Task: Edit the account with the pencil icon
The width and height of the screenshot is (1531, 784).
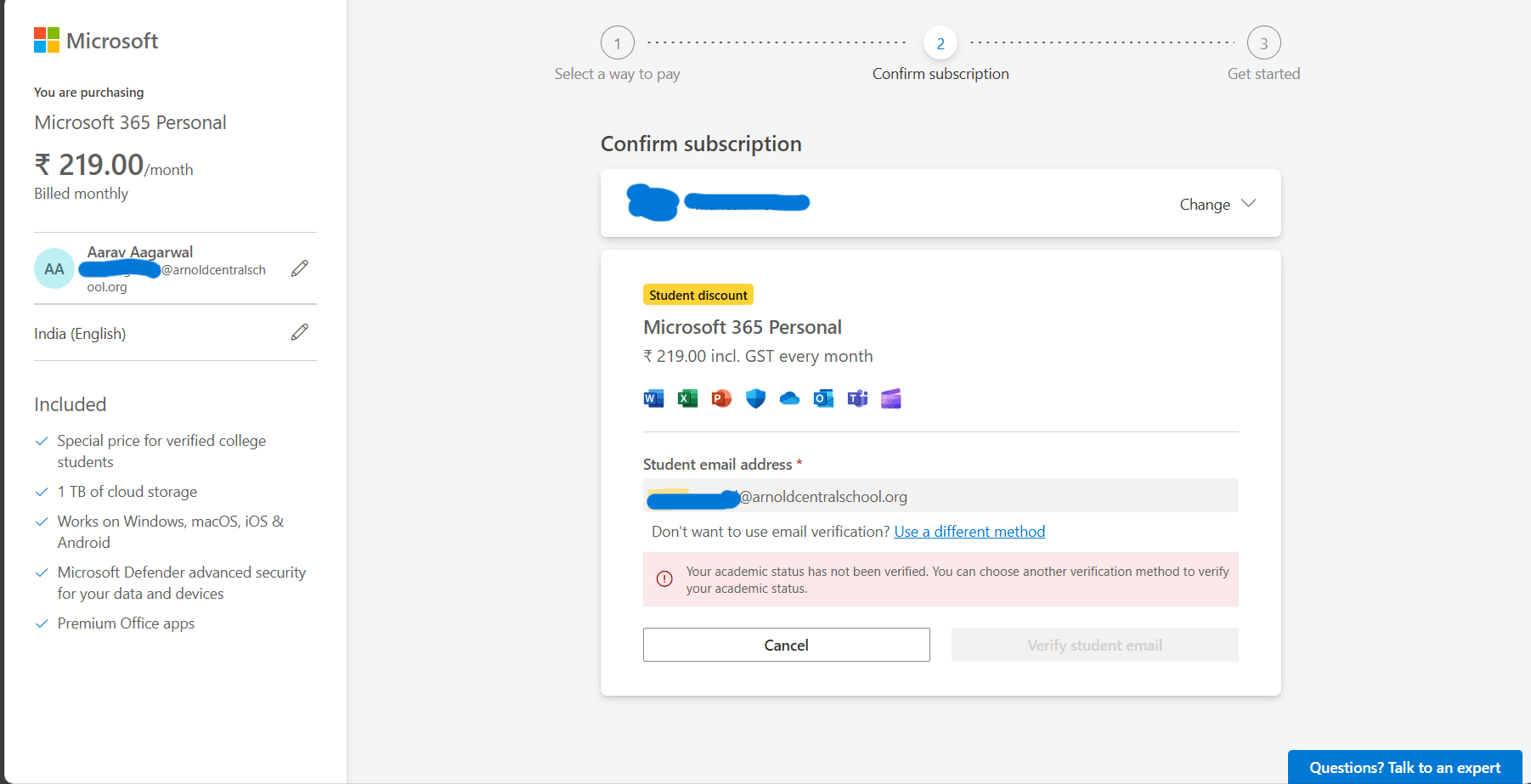Action: (x=299, y=268)
